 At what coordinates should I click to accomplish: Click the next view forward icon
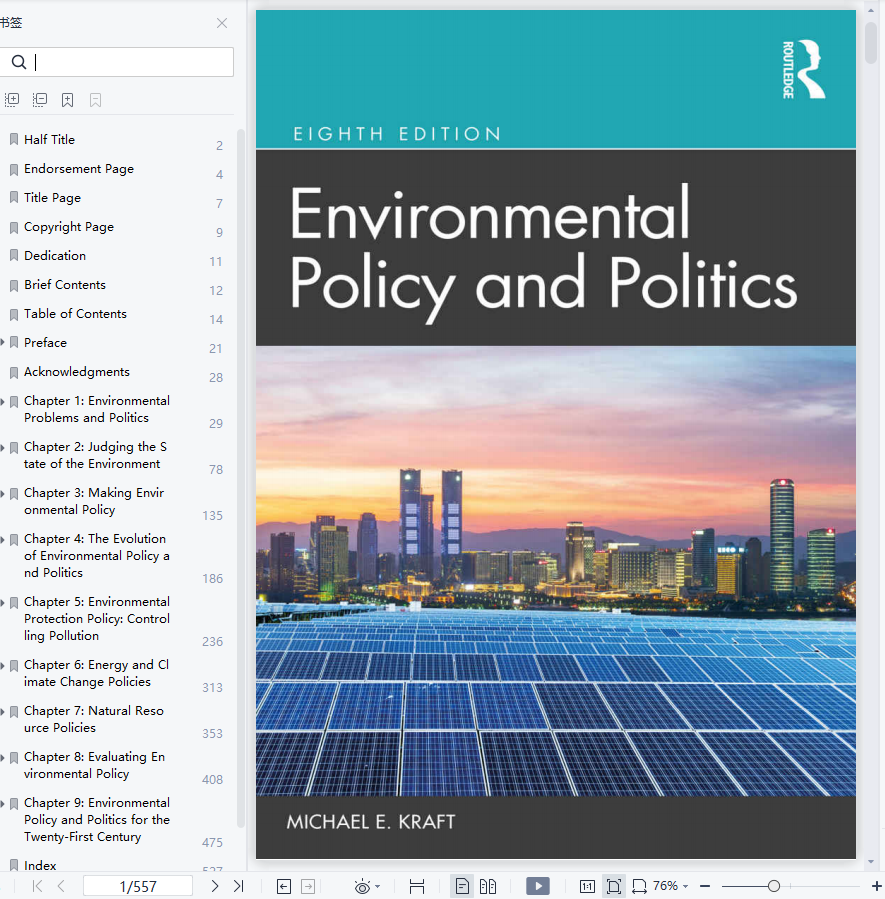[x=308, y=886]
